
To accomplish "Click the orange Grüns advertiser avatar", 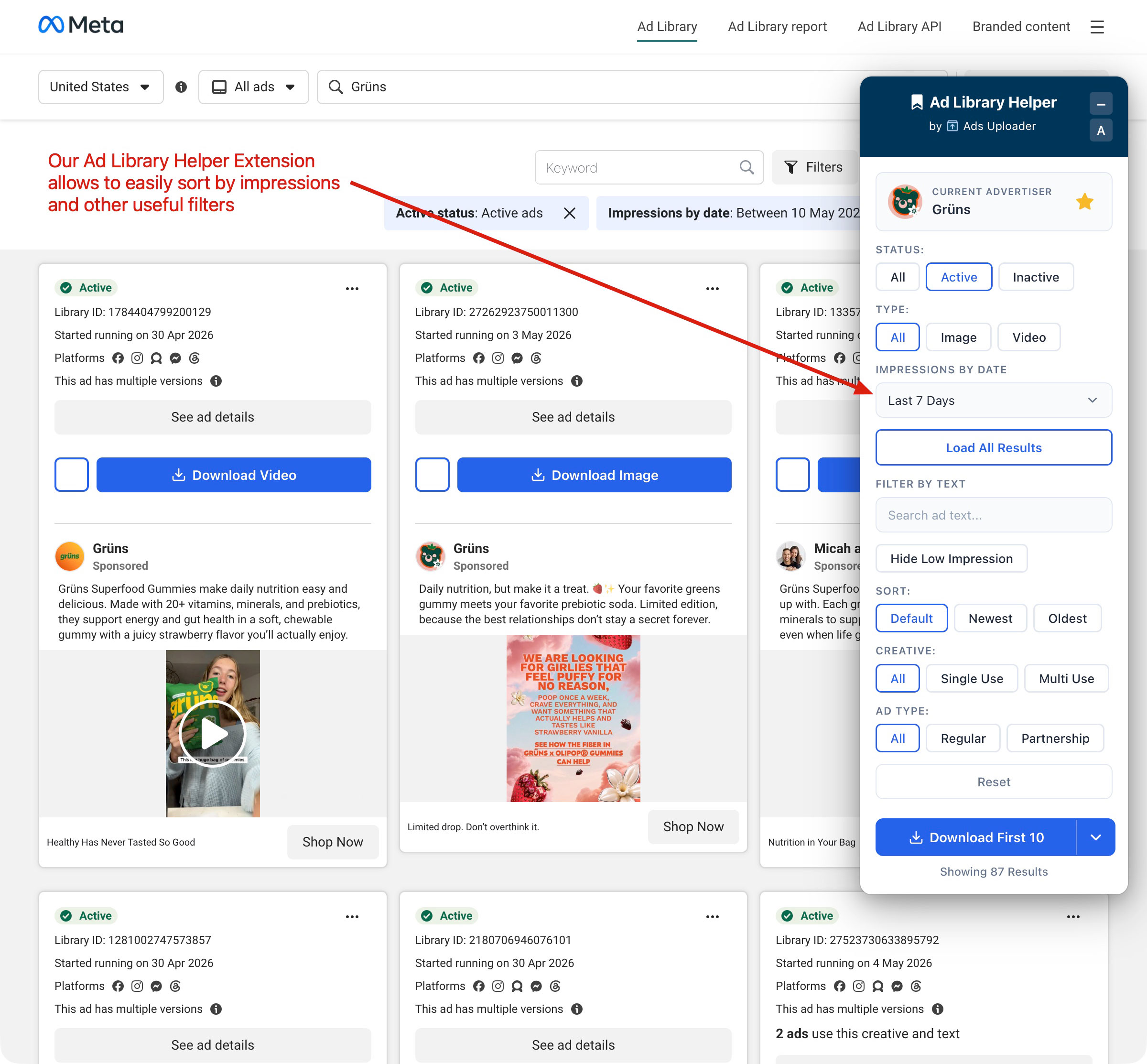I will (x=70, y=556).
